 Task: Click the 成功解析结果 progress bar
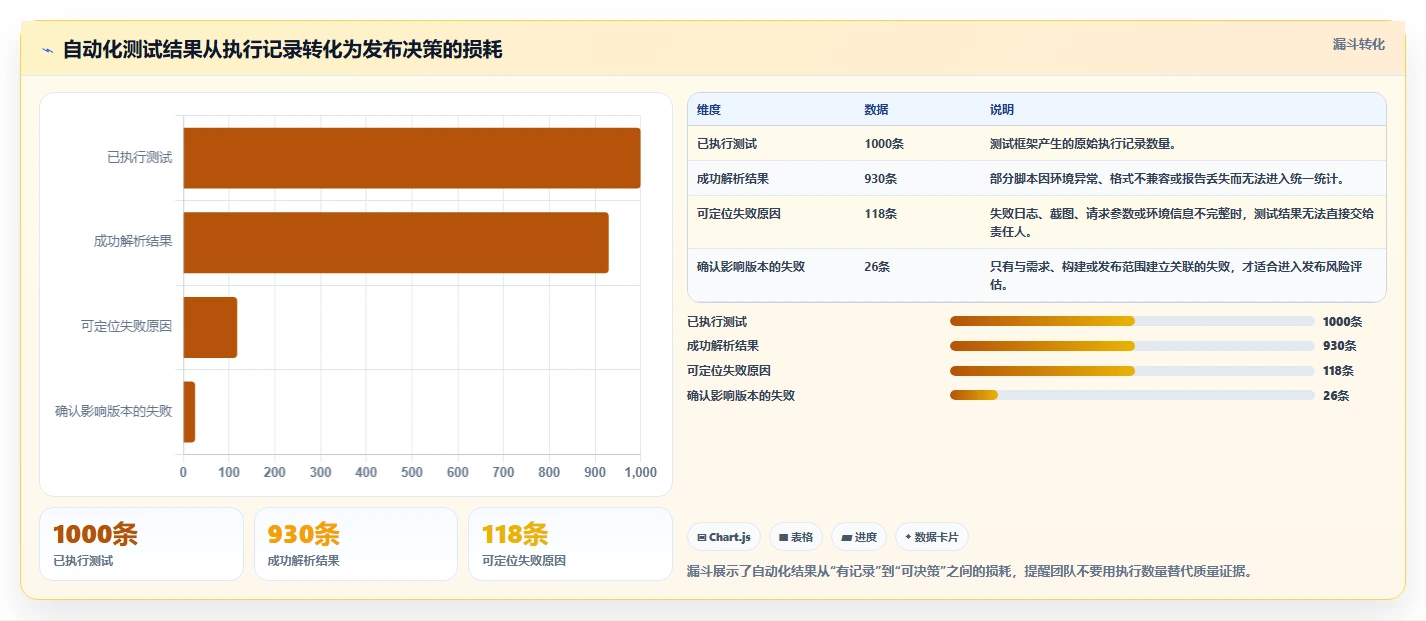(1132, 346)
